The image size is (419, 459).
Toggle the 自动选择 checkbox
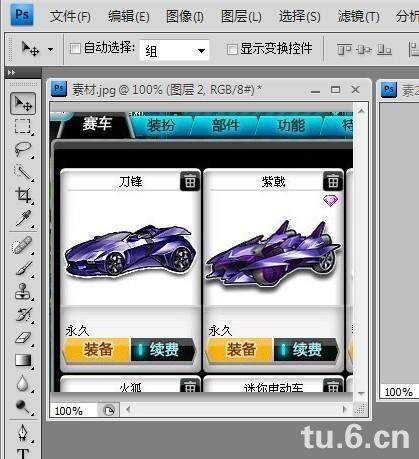pos(75,49)
